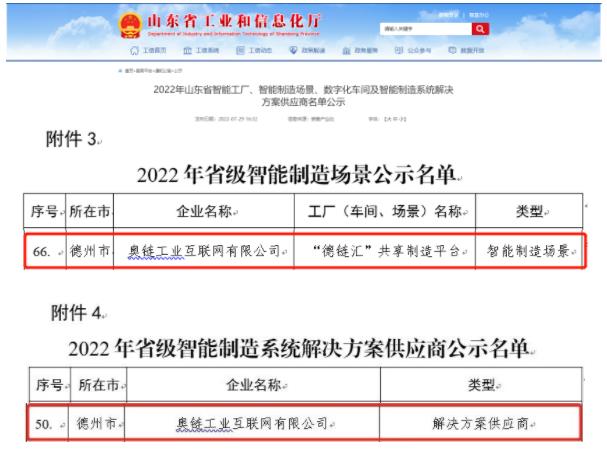Click the chat icon beside 公众参与

click(x=399, y=50)
